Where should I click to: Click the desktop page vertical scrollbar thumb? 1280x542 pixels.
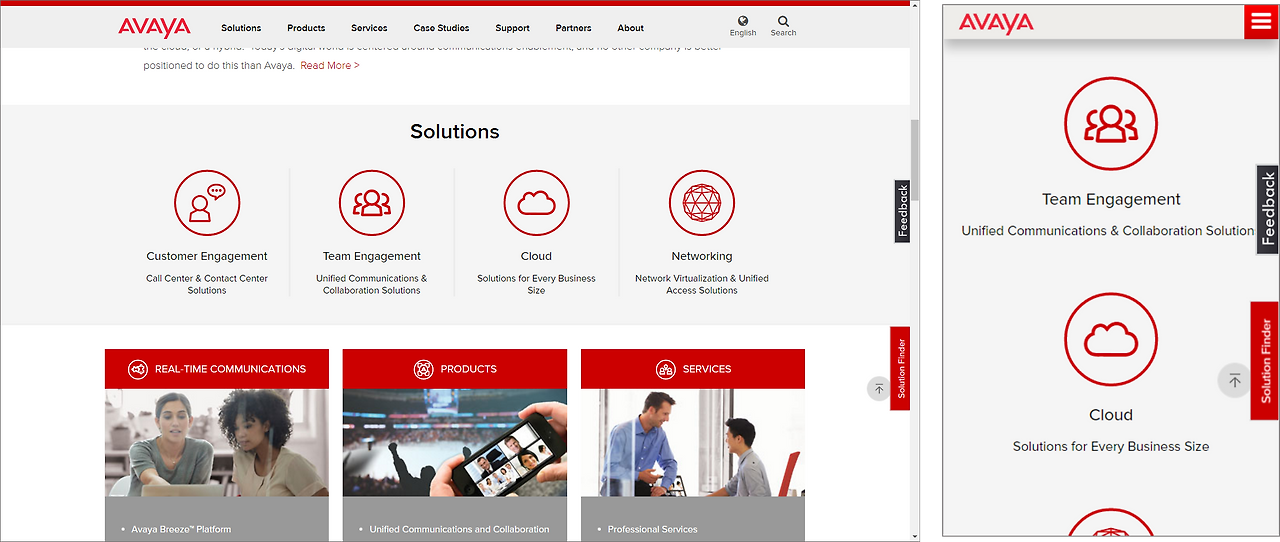[914, 160]
